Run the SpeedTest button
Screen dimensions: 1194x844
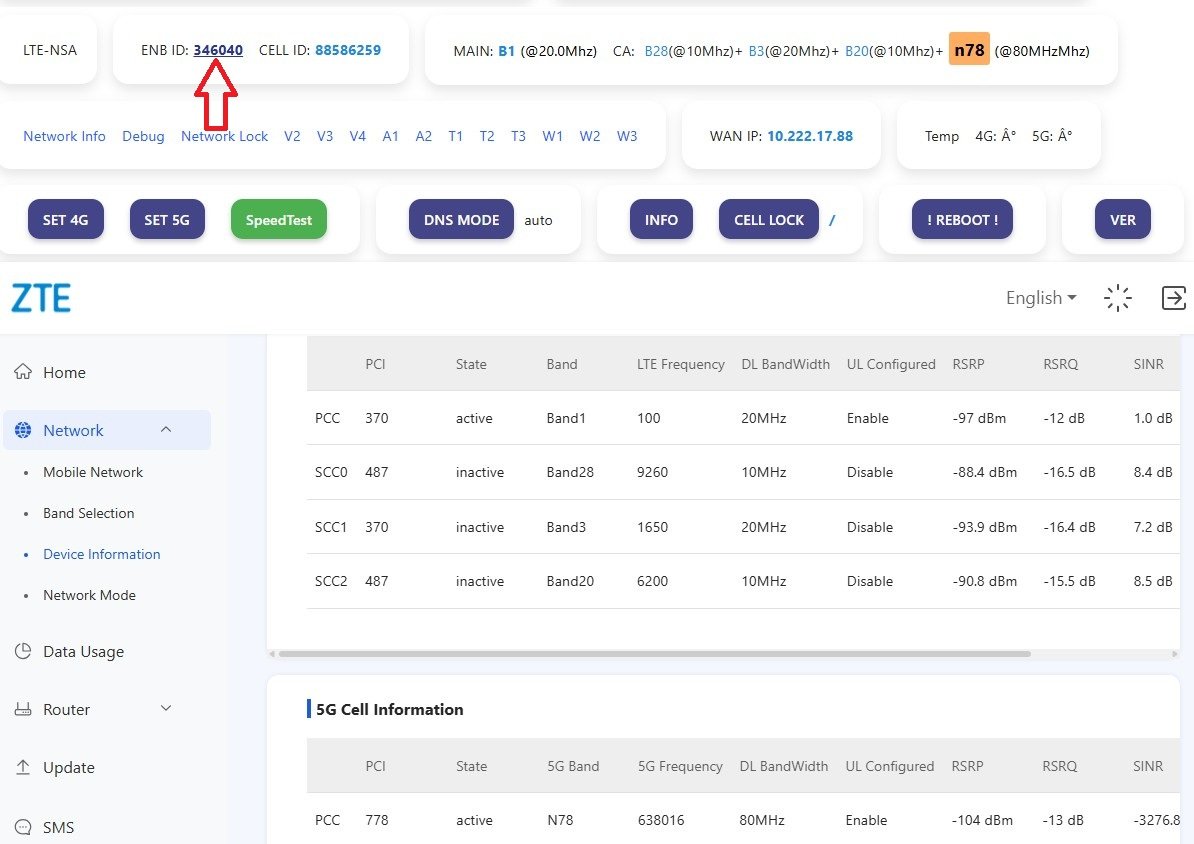(279, 220)
